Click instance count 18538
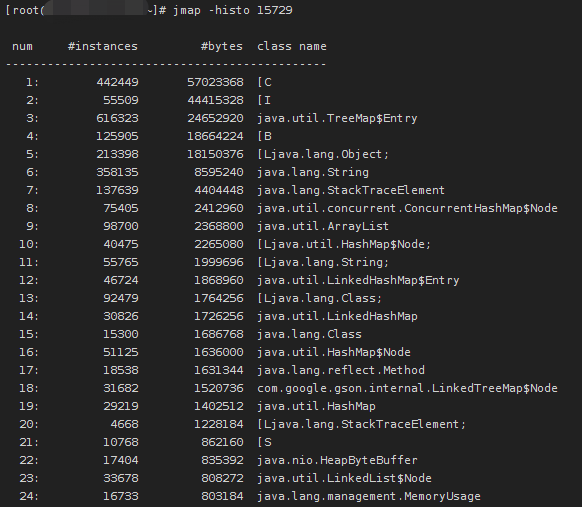The height and width of the screenshot is (507, 582). click(x=121, y=370)
